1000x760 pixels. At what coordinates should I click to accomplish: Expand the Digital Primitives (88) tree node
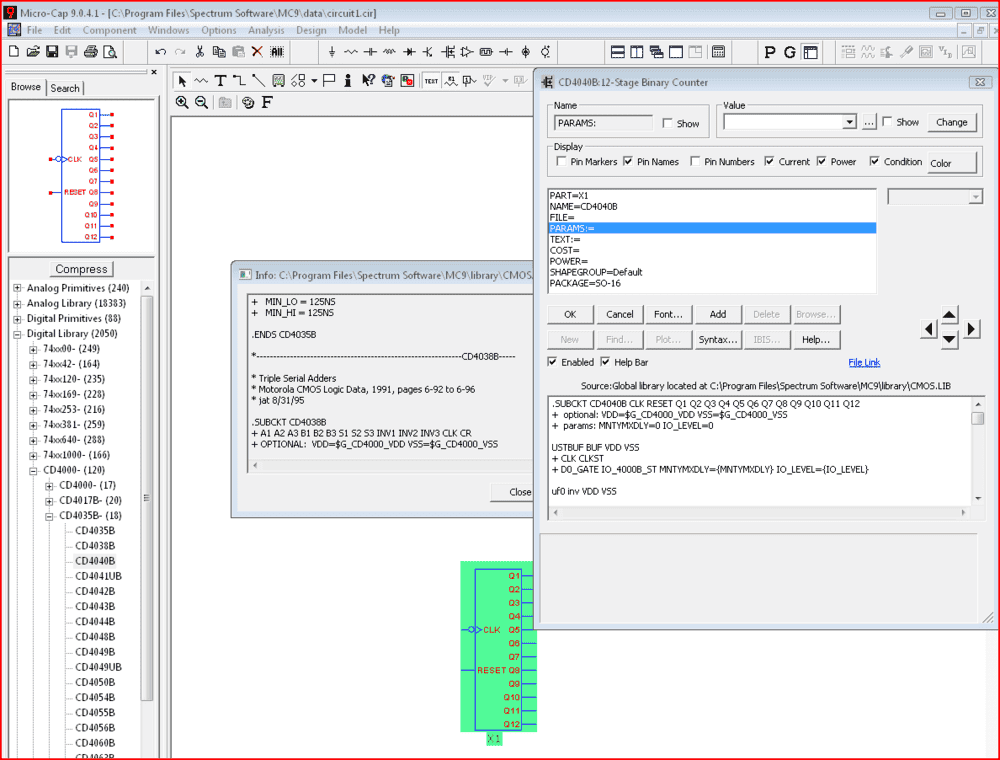click(17, 319)
